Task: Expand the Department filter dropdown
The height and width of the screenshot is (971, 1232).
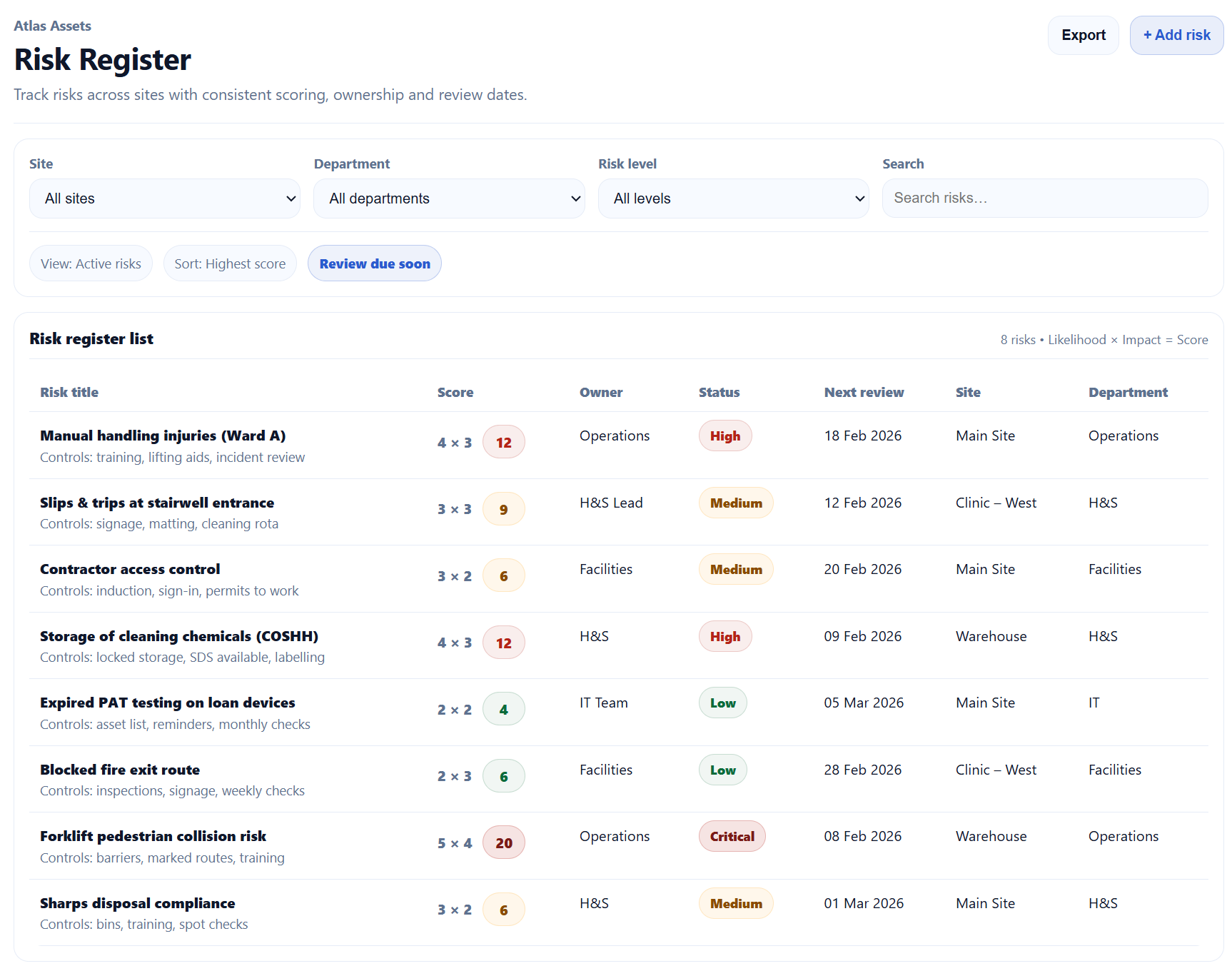Action: tap(449, 198)
